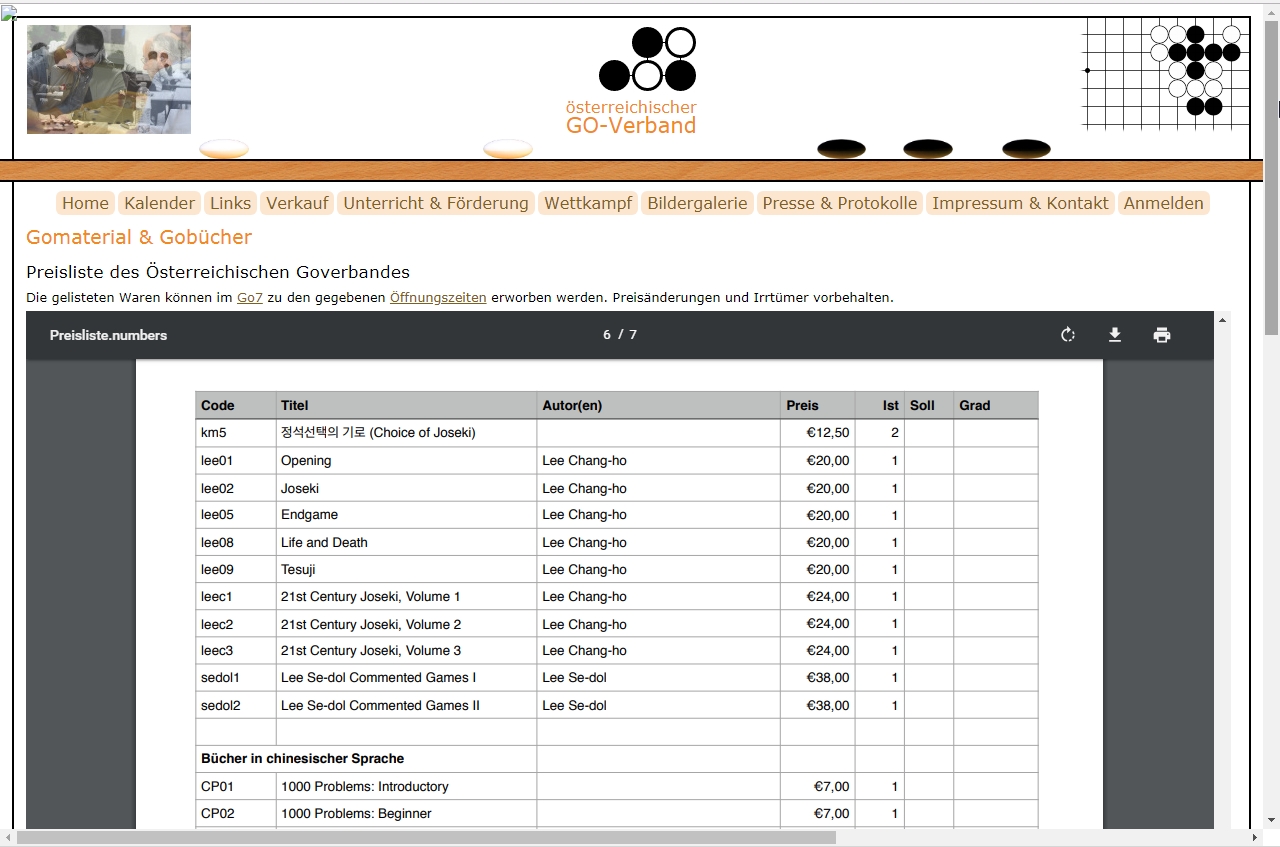
Task: Click the österreichischer GO-Verband stones logo
Action: point(646,60)
